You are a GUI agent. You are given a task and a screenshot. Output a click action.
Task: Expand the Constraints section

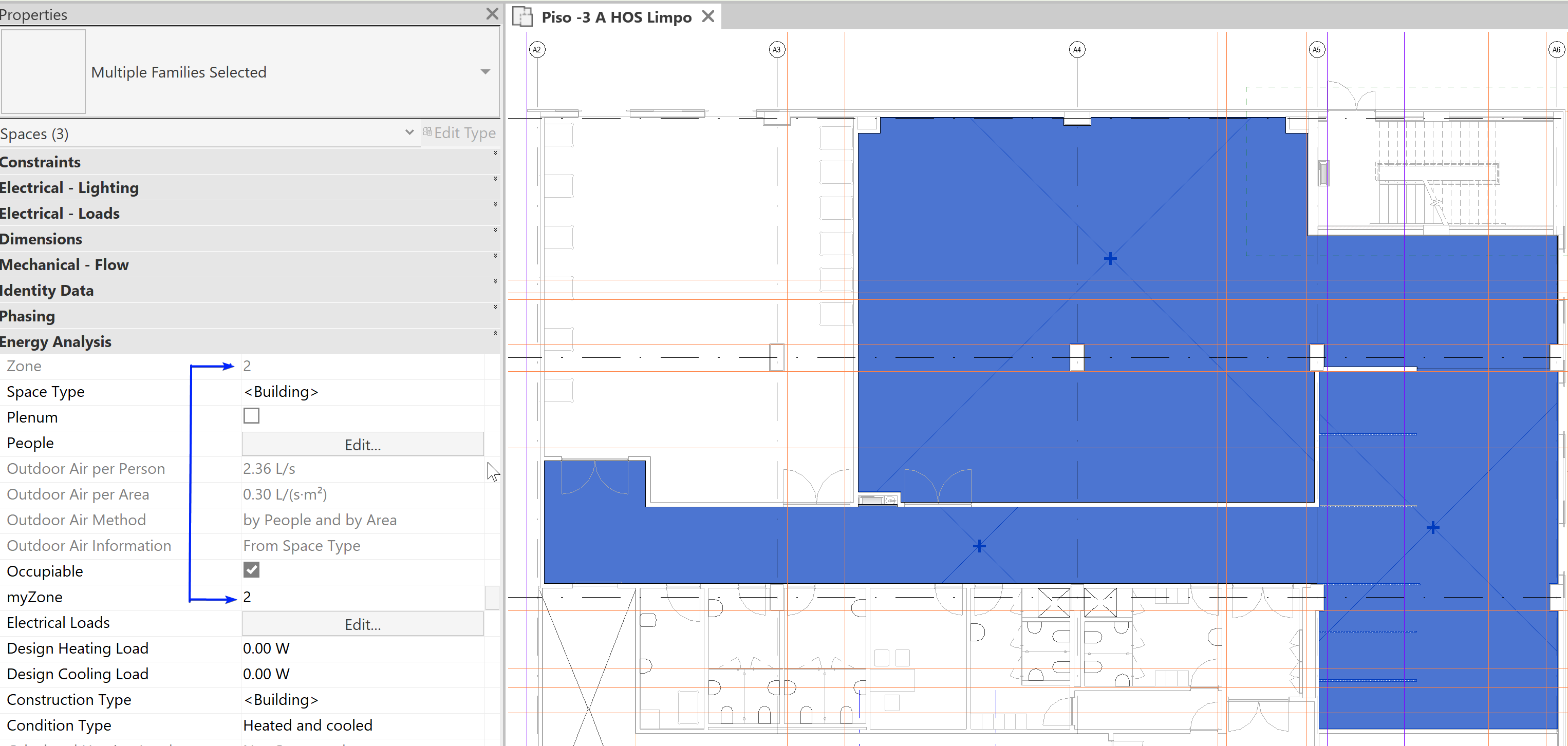495,154
